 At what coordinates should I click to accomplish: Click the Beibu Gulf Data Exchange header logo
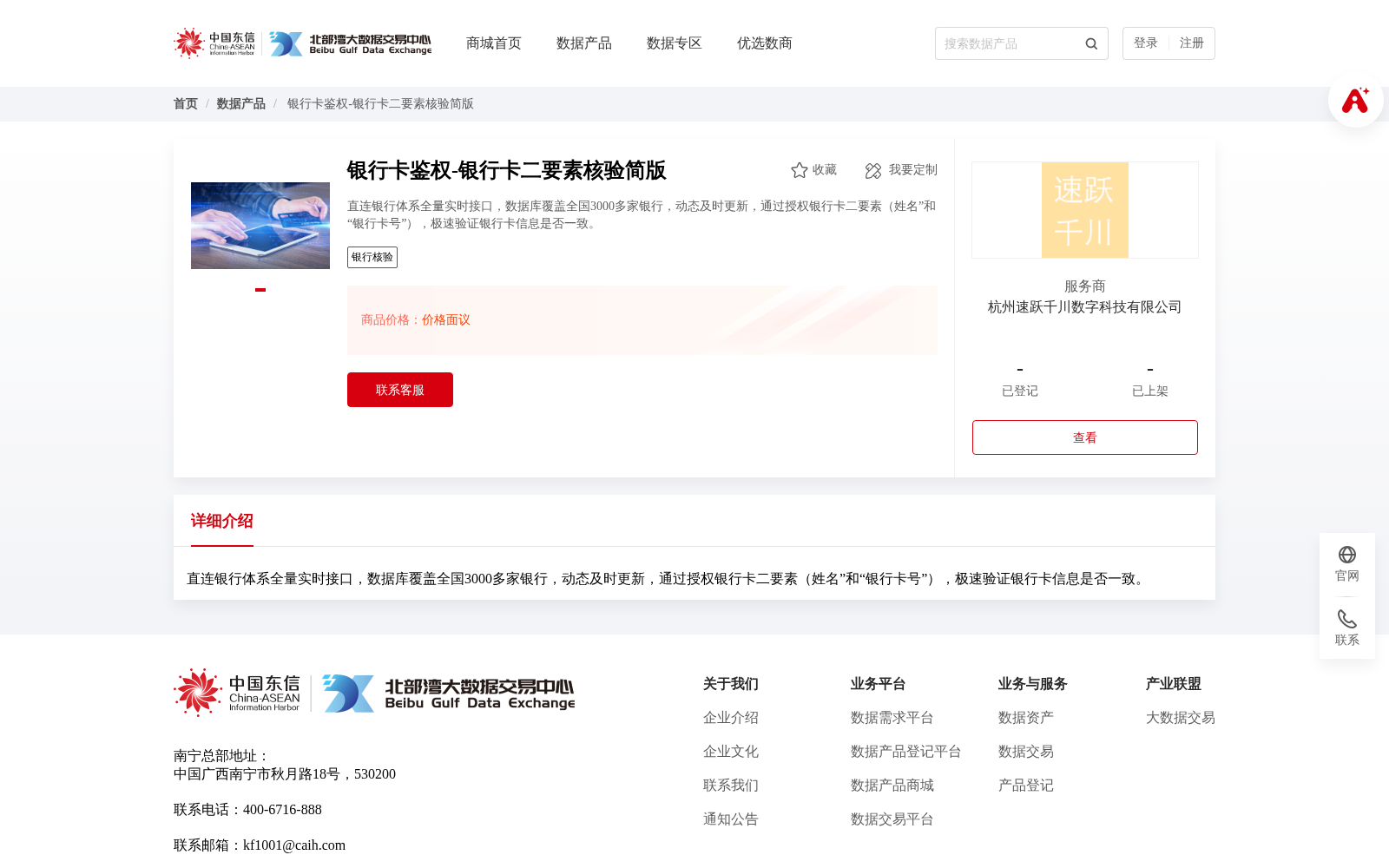[x=350, y=43]
